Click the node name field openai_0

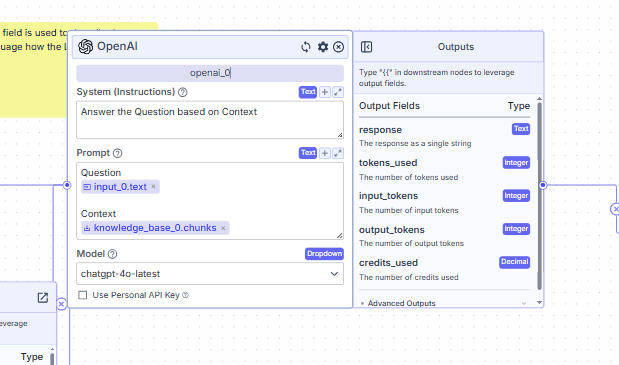(210, 73)
